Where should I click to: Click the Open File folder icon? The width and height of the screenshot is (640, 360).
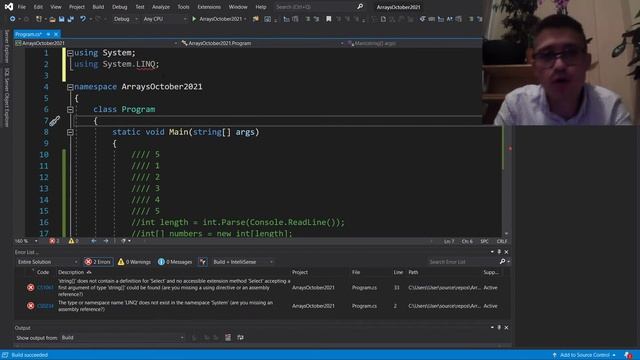point(52,19)
